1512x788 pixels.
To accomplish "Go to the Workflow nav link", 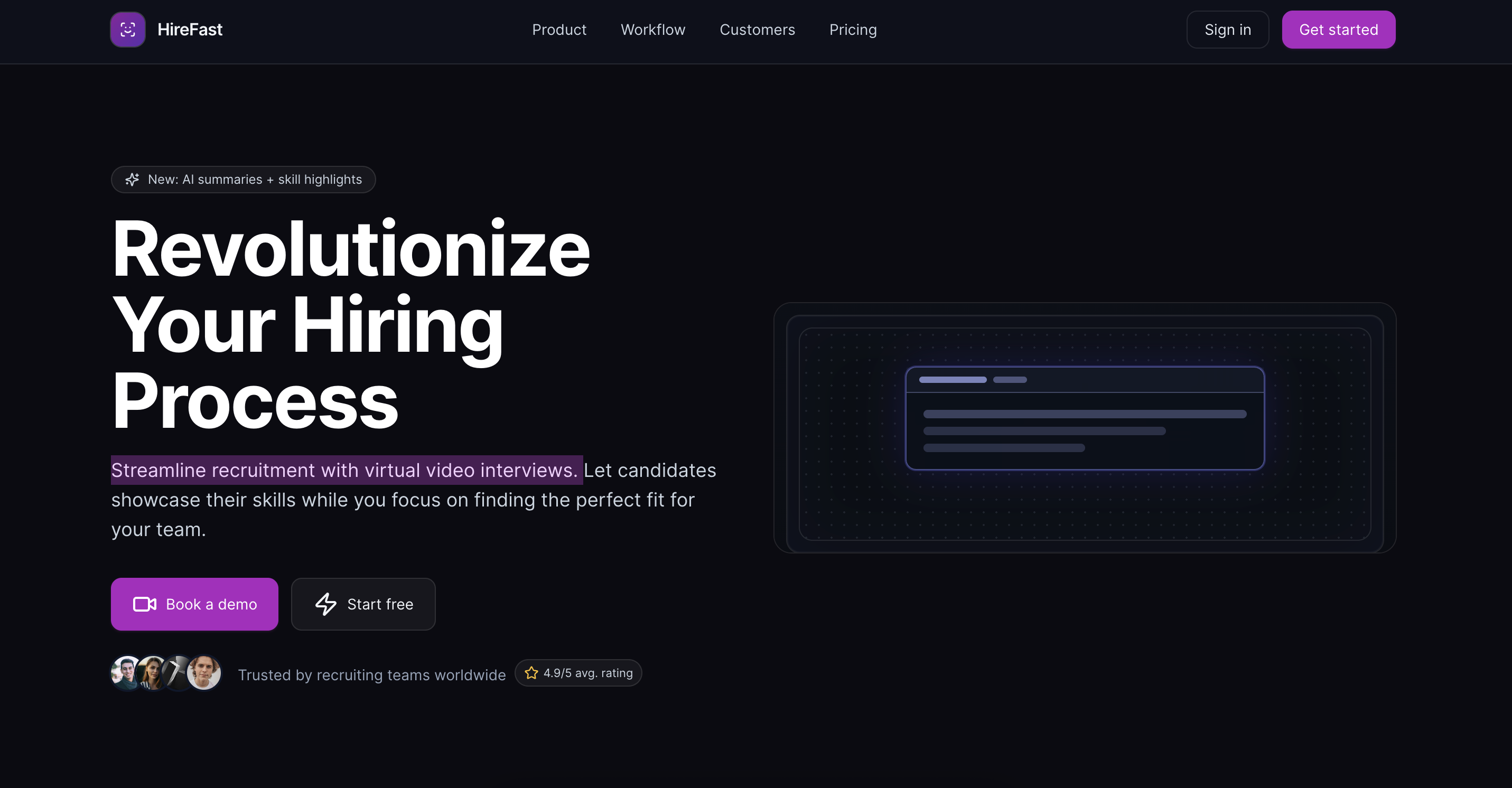I will click(652, 30).
